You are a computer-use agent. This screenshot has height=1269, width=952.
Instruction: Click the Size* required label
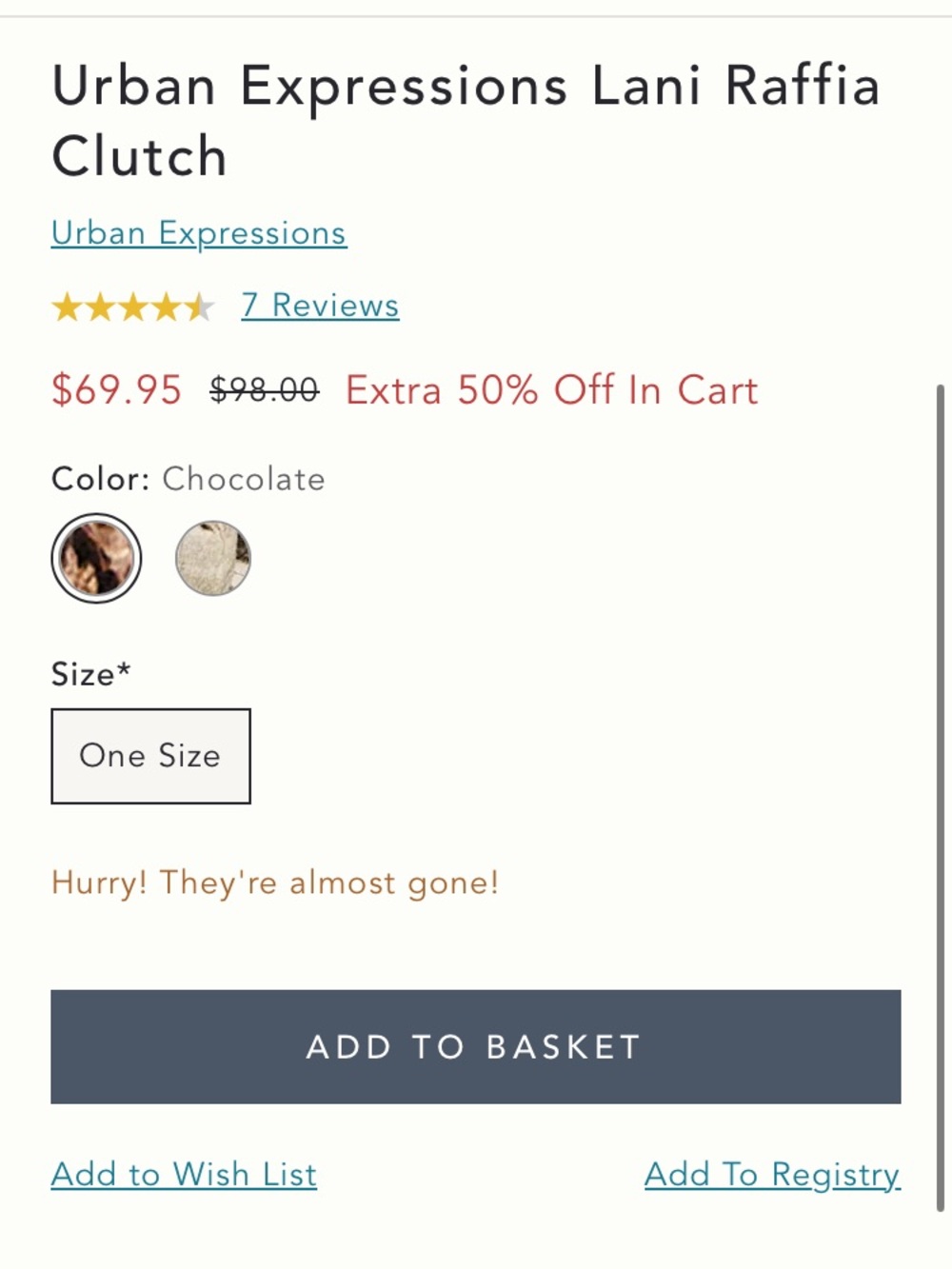[x=91, y=674]
